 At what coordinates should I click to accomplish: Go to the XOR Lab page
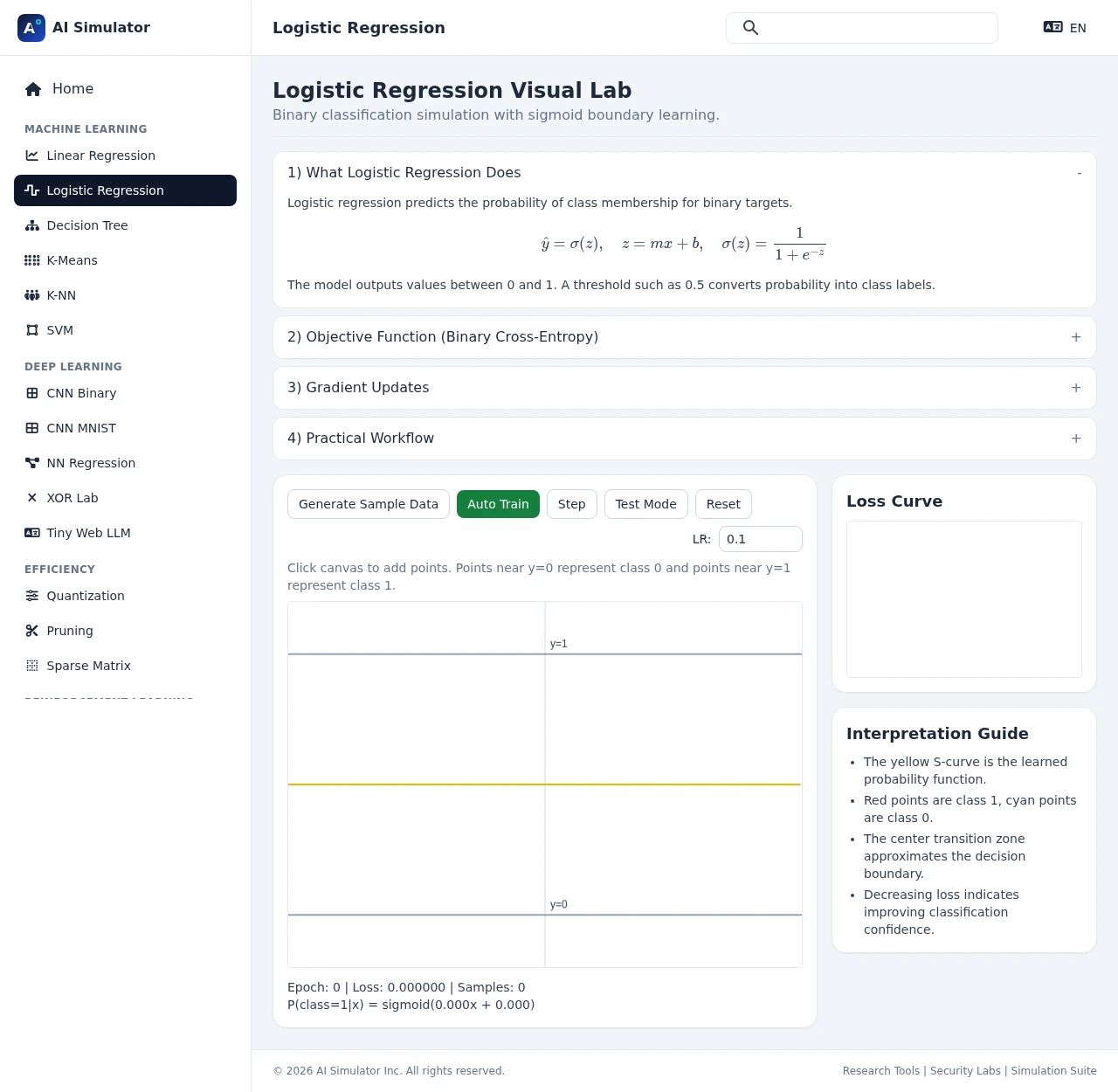coord(72,498)
